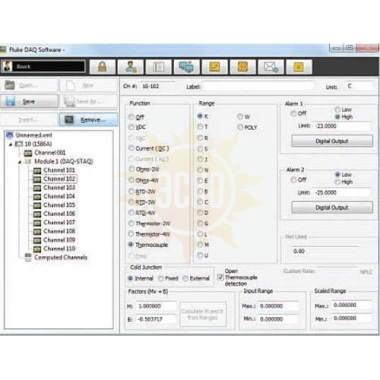This screenshot has width=380, height=380.
Task: Click the yellow X toolbar icon
Action: click(x=299, y=67)
